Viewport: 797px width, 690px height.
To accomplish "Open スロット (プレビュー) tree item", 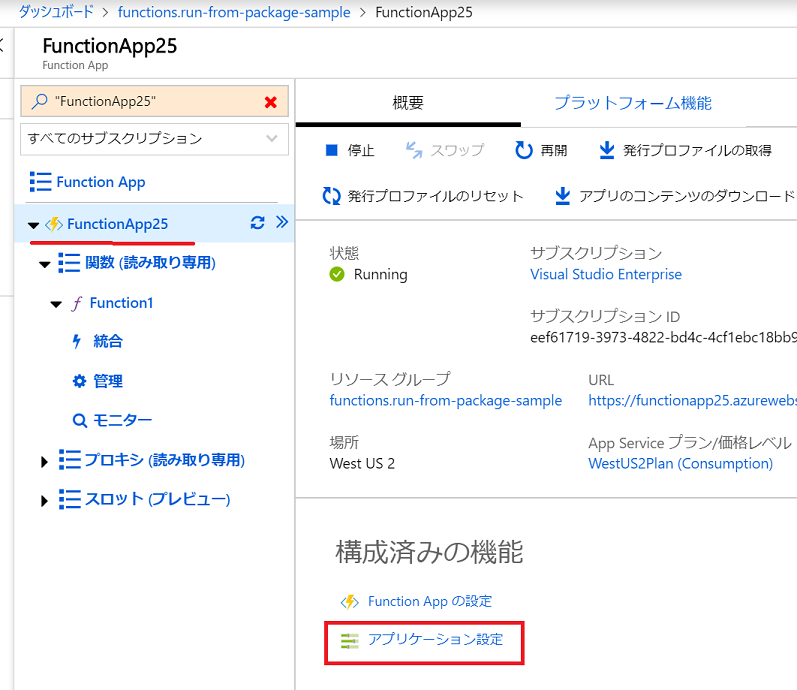I will point(158,499).
